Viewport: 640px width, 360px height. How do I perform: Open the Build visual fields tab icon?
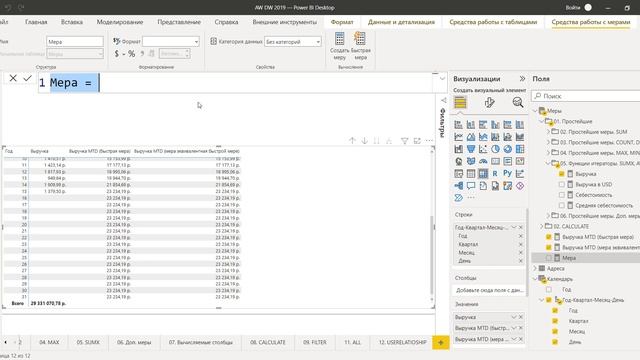pos(460,102)
